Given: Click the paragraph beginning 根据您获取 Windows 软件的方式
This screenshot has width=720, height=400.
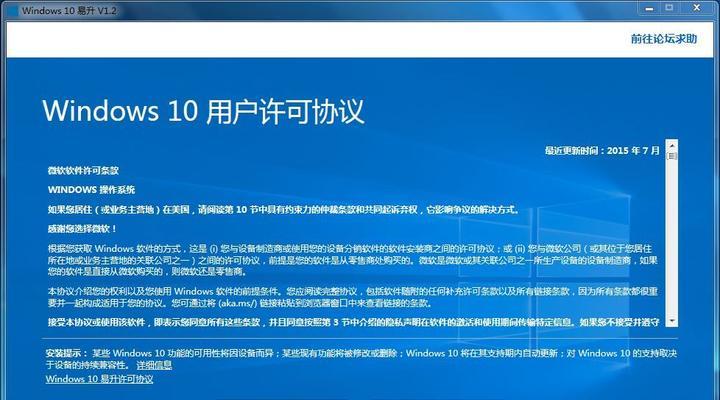Looking at the screenshot, I should 353,260.
